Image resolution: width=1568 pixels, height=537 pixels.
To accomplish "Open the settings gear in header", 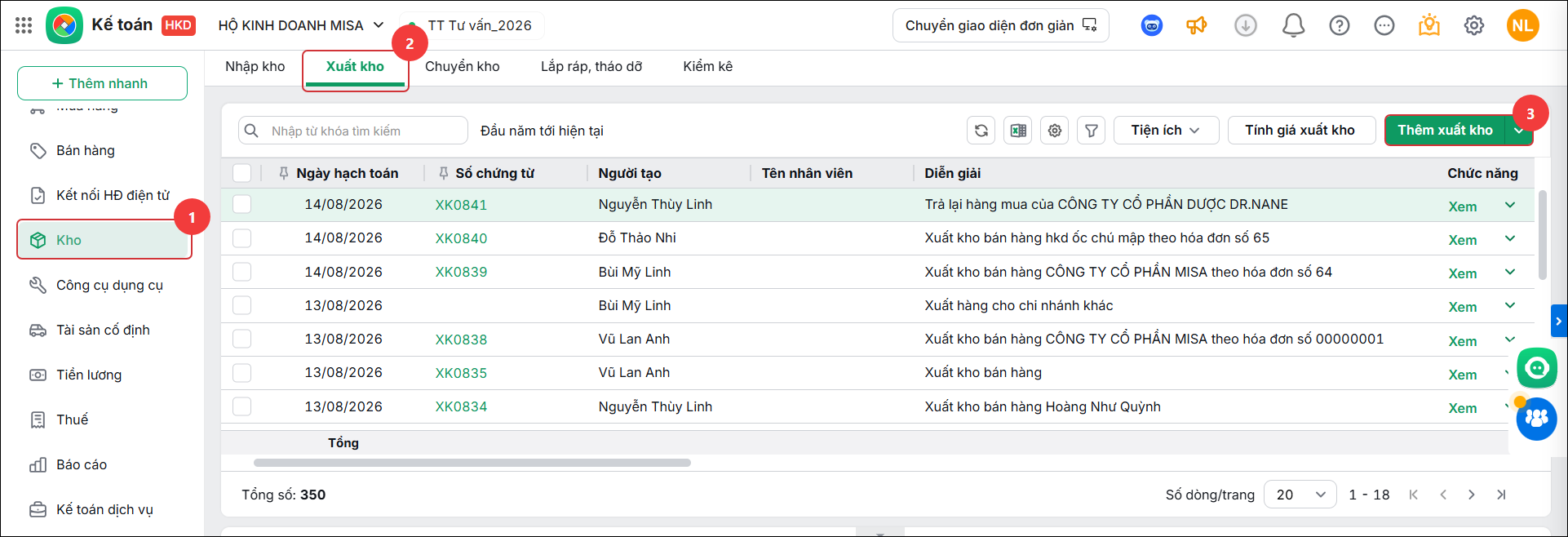I will pyautogui.click(x=1474, y=25).
